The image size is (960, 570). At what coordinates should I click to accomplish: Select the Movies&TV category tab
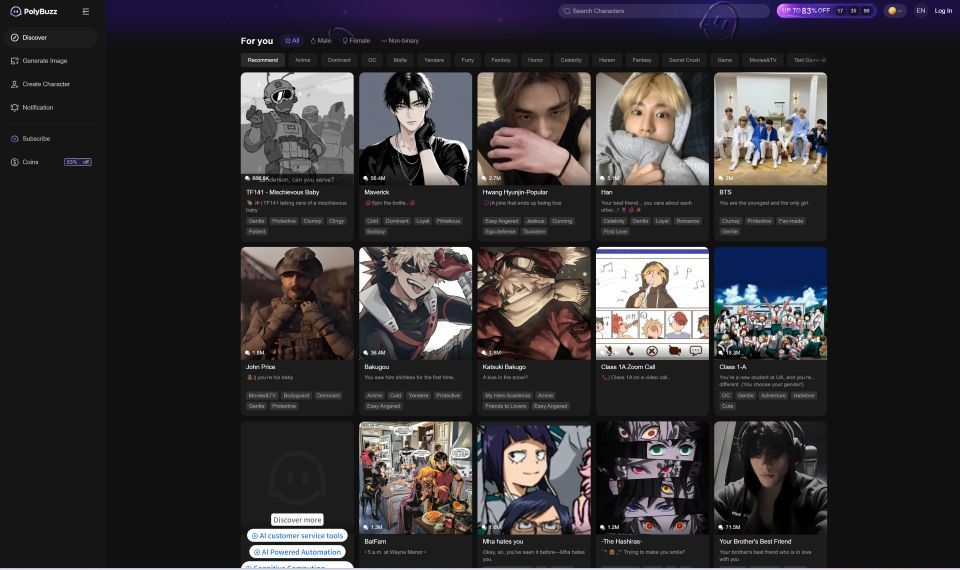coord(762,60)
